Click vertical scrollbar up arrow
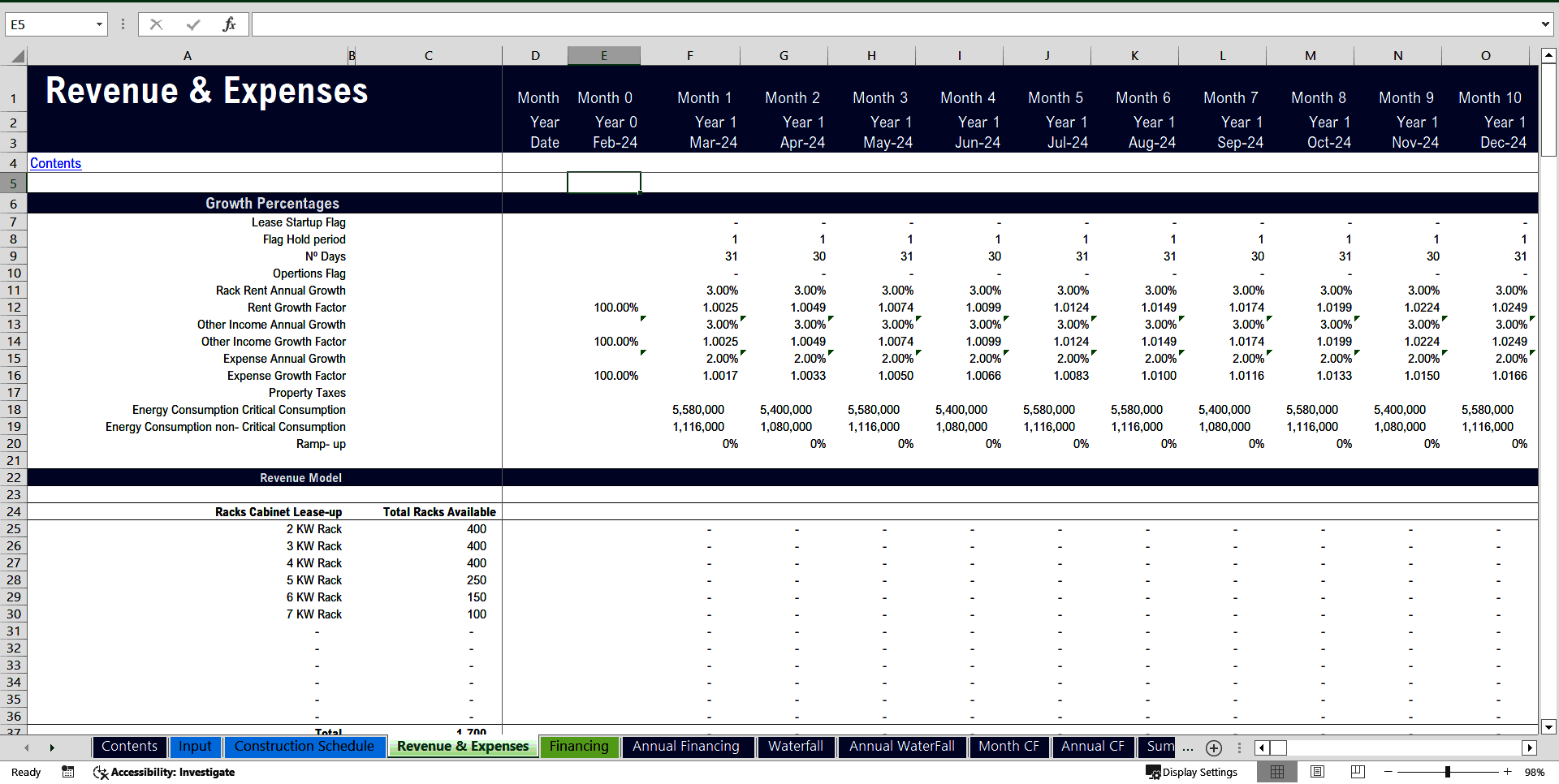 click(1548, 56)
